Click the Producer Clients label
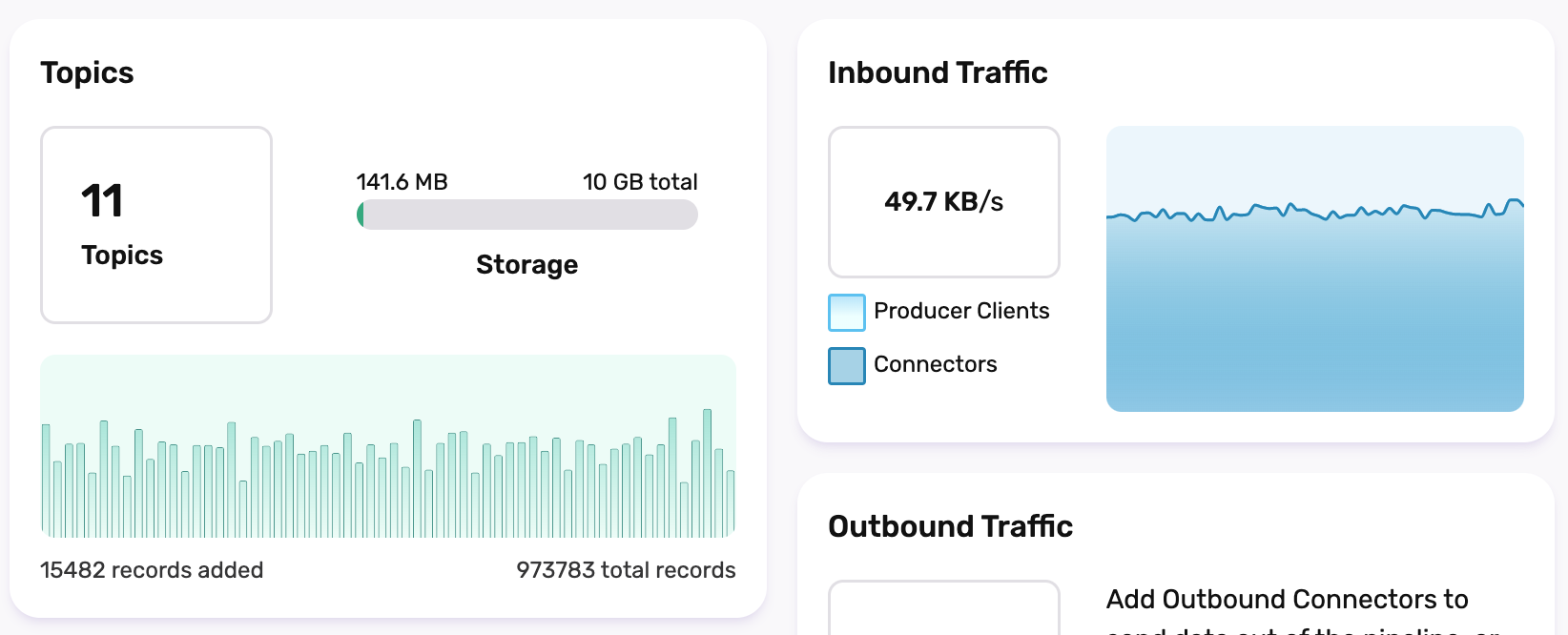The image size is (1568, 635). [x=961, y=311]
